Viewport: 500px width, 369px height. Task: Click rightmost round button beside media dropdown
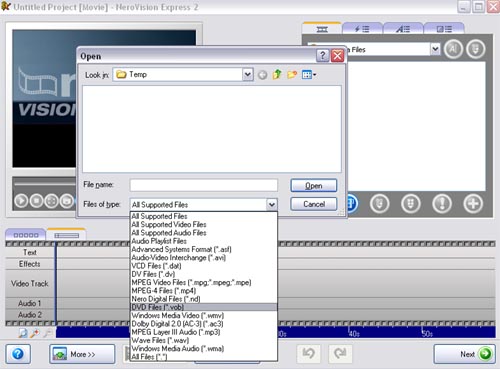[x=475, y=49]
